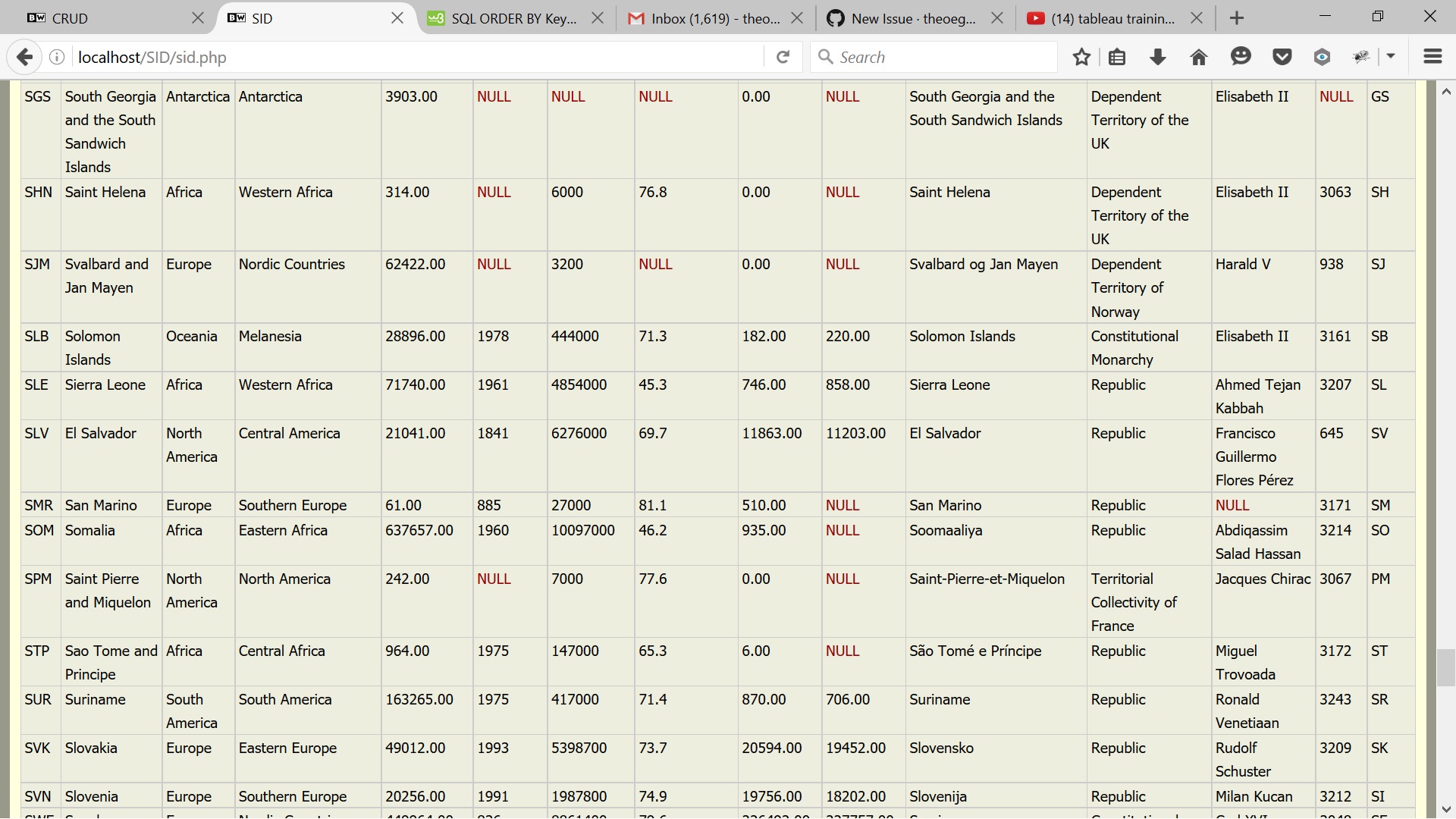Open the hamburger menu
The height and width of the screenshot is (819, 1456).
1432,57
